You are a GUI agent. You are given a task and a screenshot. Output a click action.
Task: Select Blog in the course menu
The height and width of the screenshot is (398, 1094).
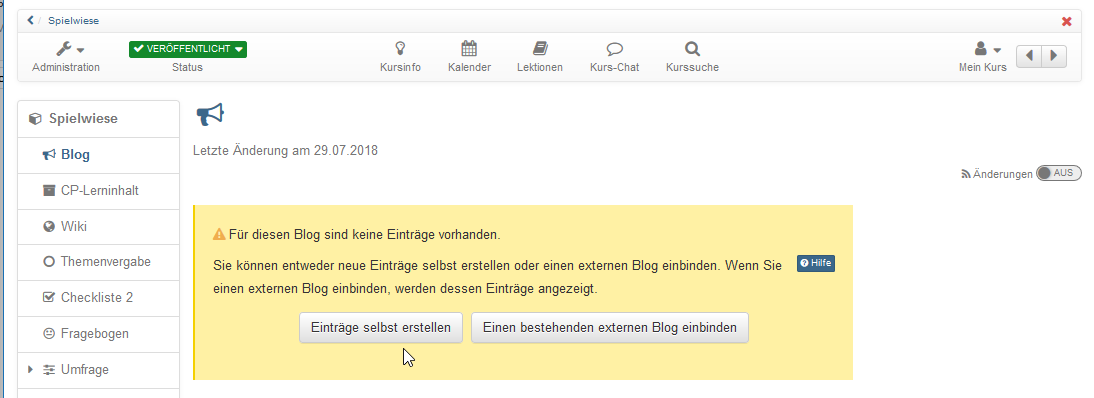coord(98,155)
